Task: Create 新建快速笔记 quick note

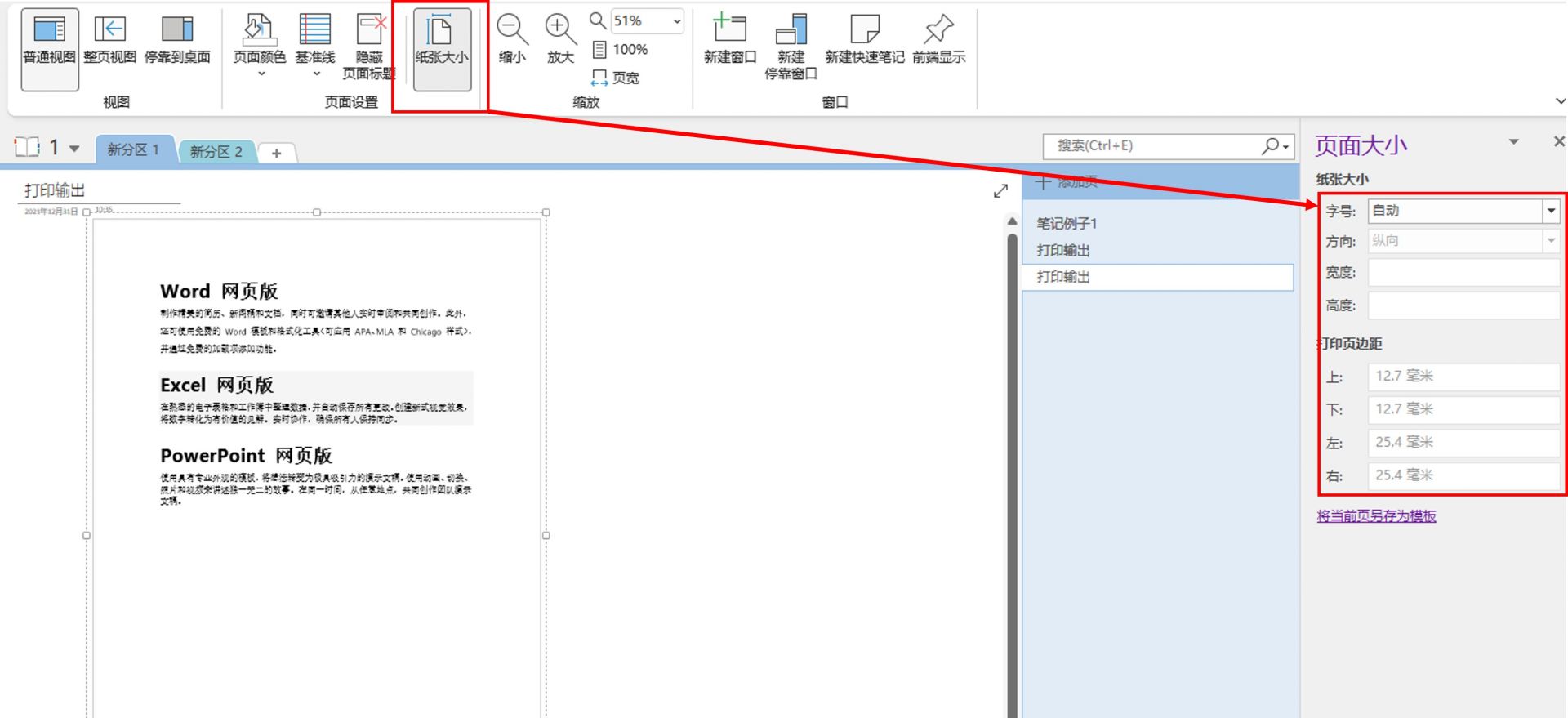Action: point(864,39)
